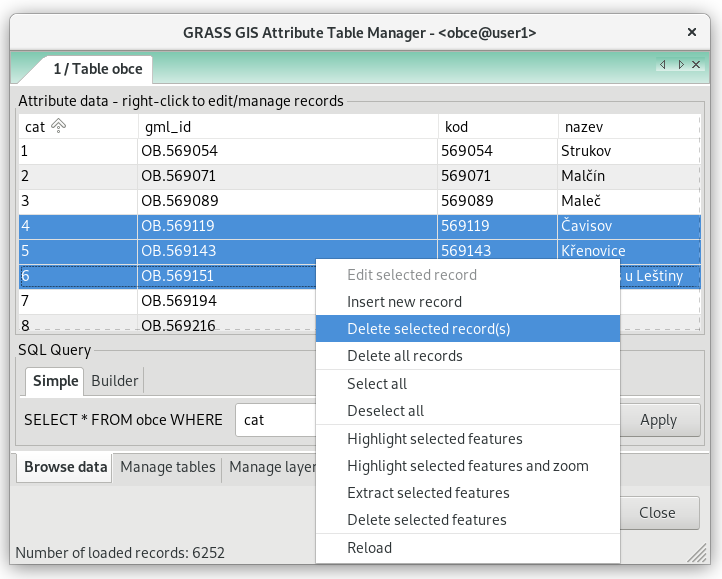Click the OB.569143 cell
This screenshot has height=579, width=722.
[287, 251]
